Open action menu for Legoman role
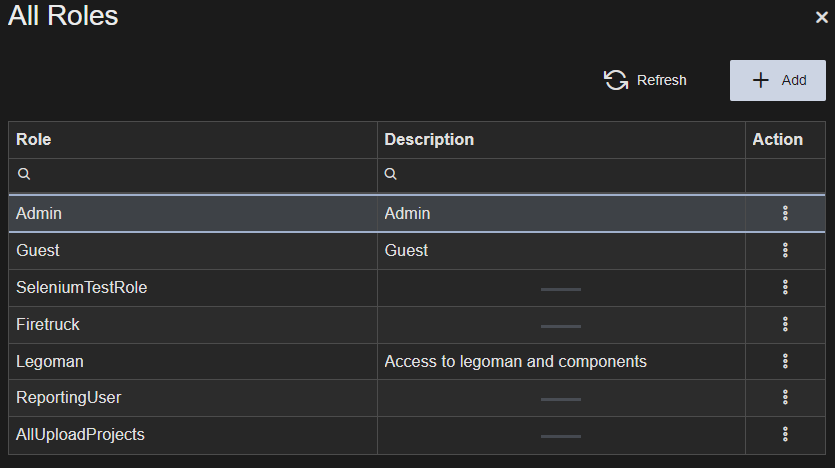 pyautogui.click(x=785, y=361)
